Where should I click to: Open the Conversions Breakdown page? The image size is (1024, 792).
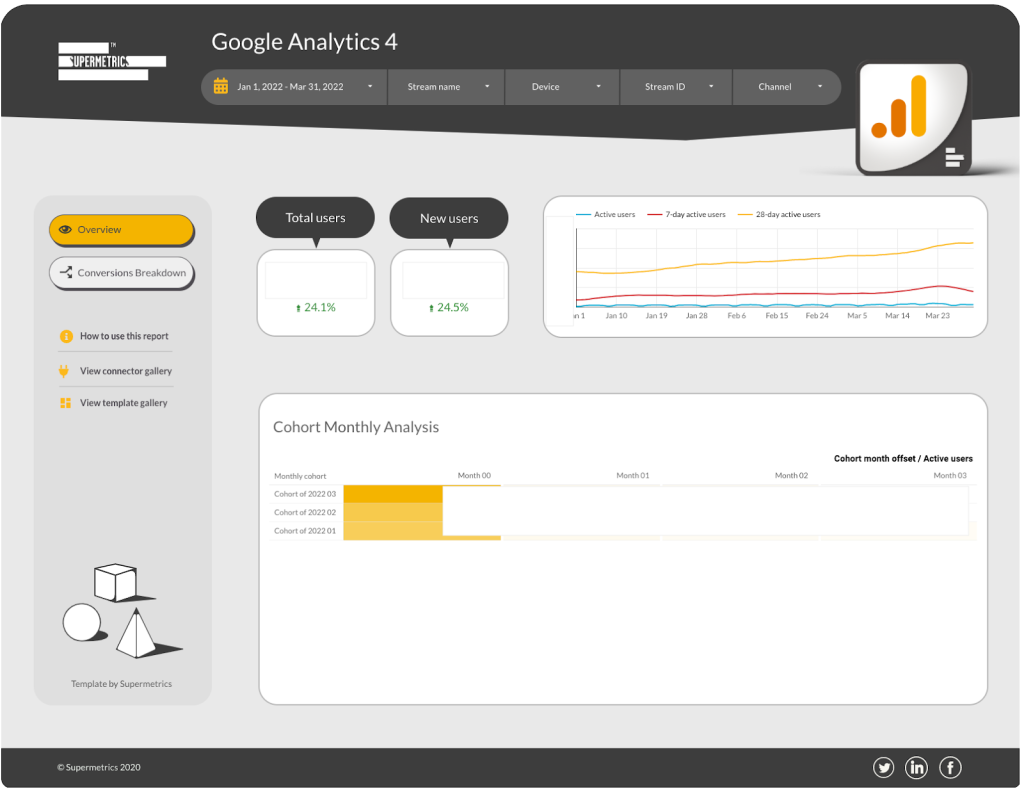(x=121, y=273)
